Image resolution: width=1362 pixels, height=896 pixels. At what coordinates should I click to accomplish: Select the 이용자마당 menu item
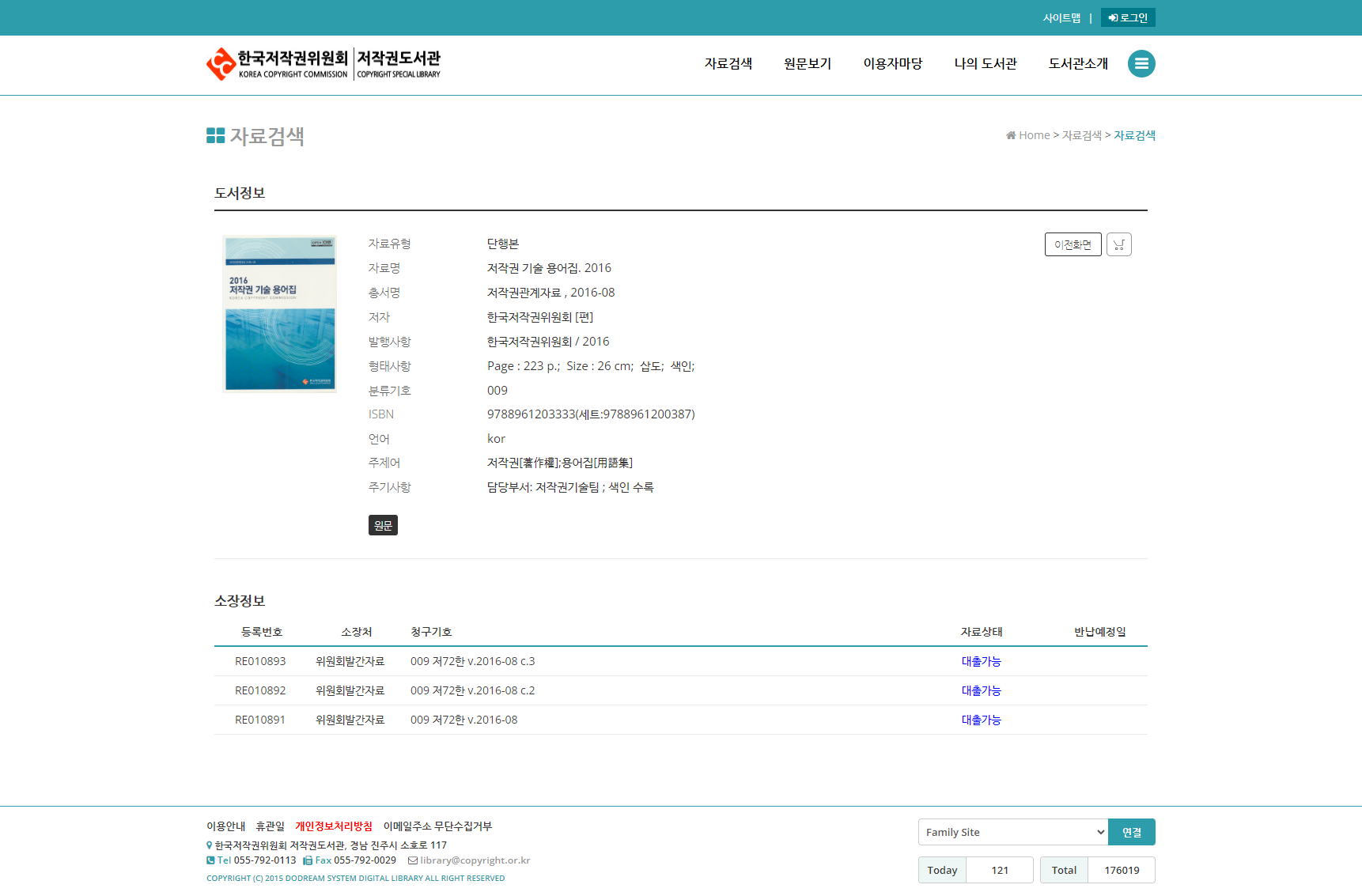coord(892,63)
